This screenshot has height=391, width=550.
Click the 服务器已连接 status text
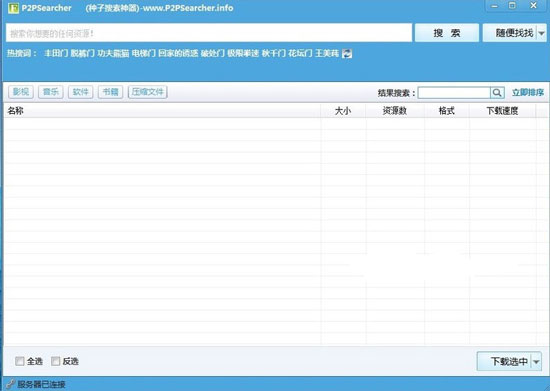click(x=41, y=384)
